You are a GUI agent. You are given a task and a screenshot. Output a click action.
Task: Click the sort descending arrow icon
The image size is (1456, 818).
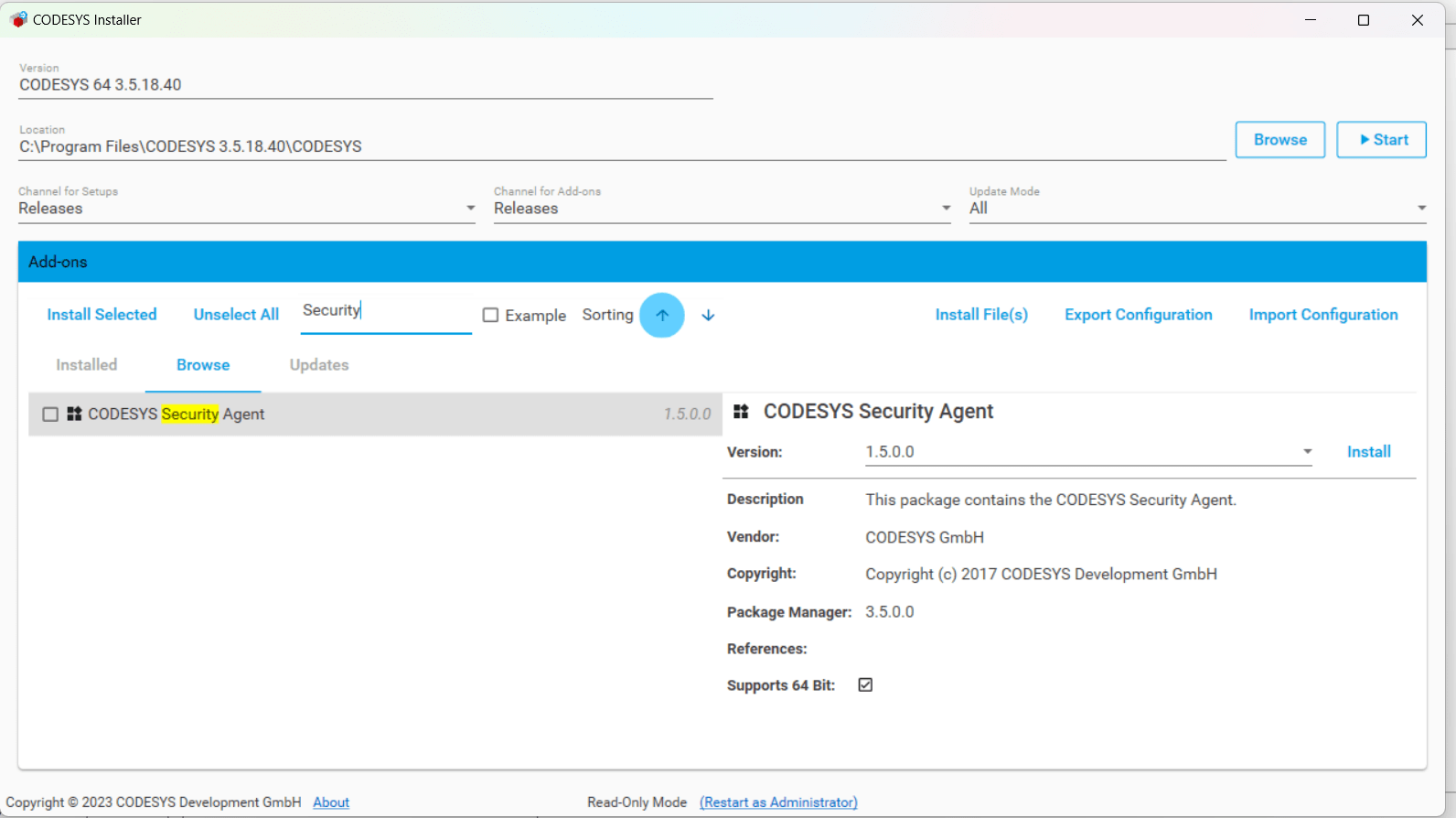(708, 315)
